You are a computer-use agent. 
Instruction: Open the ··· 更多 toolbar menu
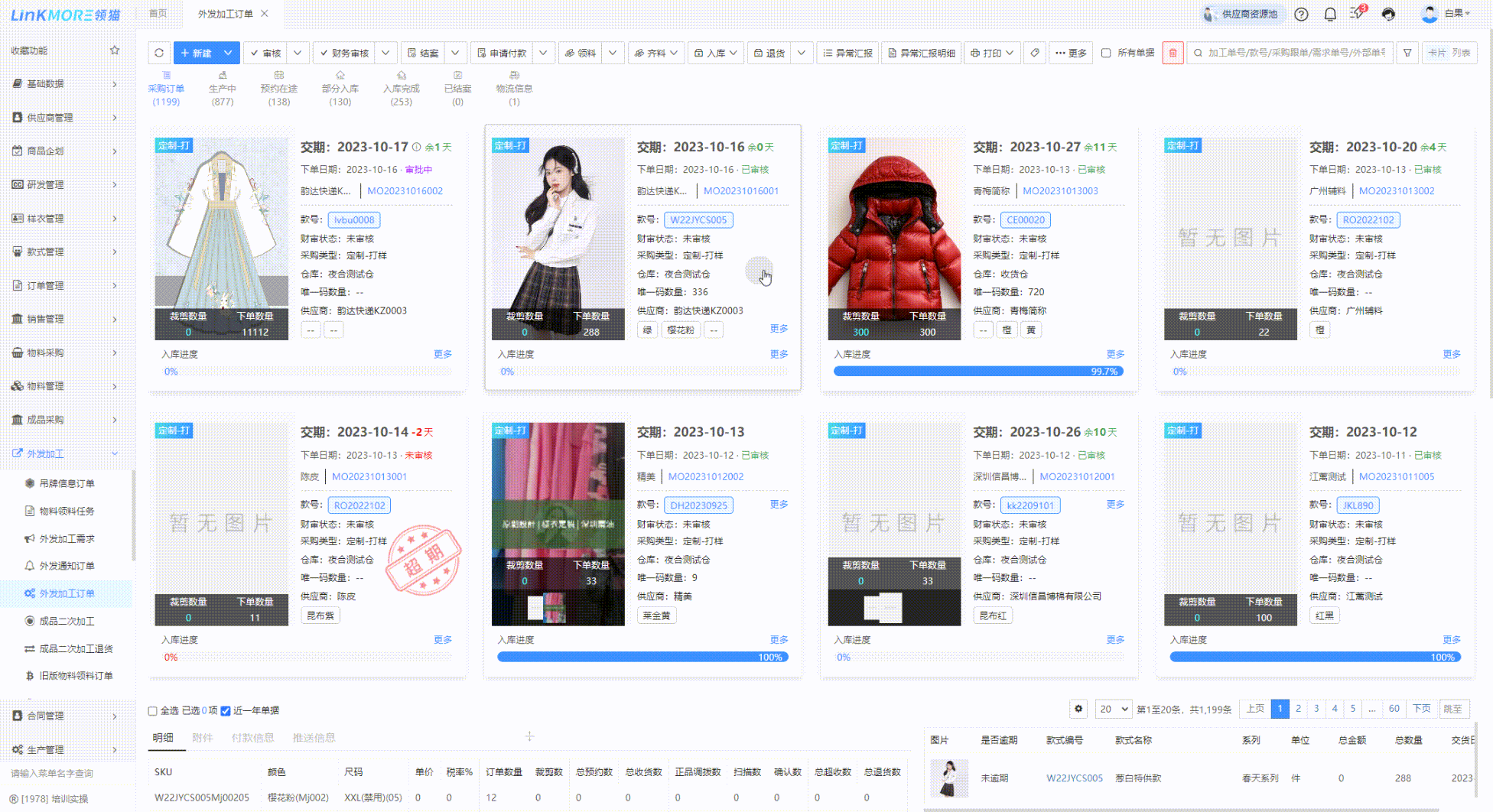click(1071, 53)
